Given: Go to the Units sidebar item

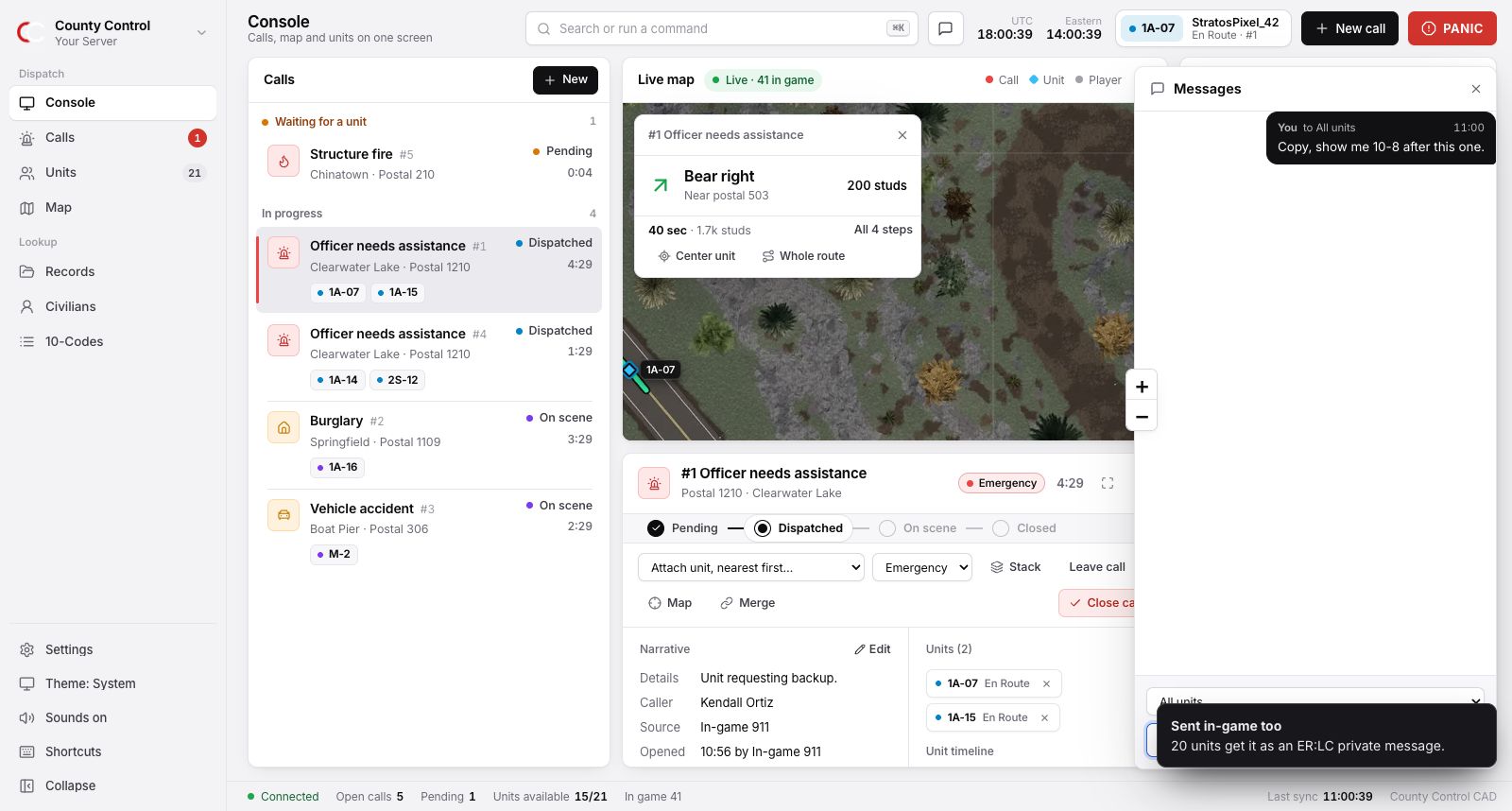Looking at the screenshot, I should (112, 172).
